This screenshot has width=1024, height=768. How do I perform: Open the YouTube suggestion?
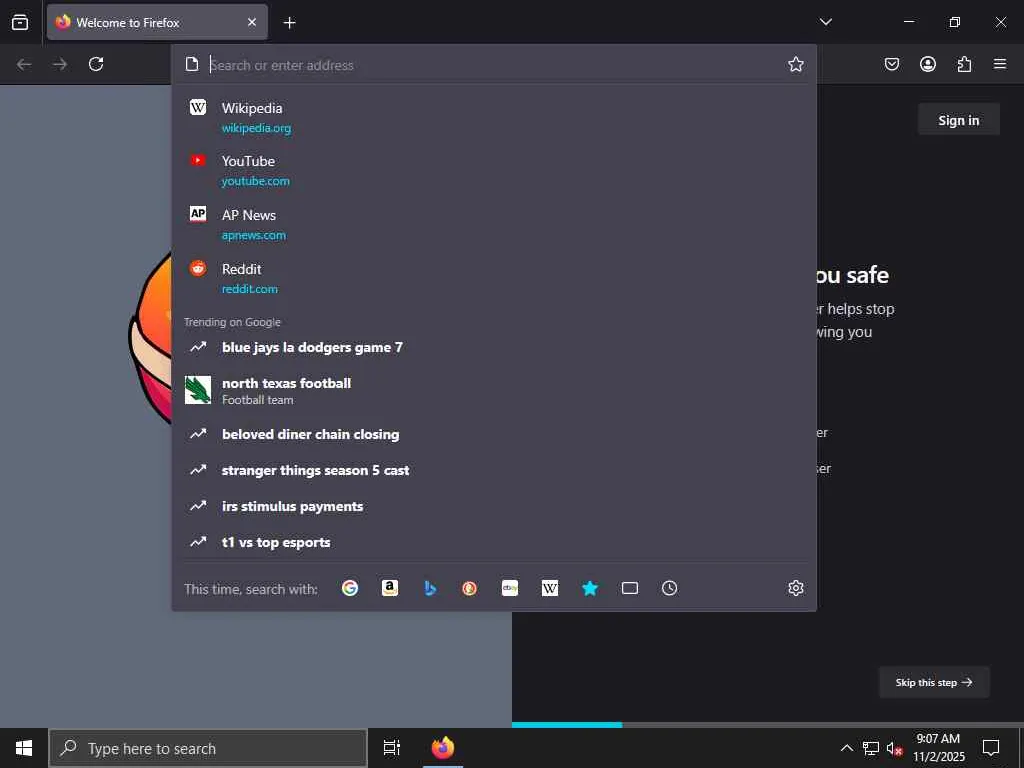(x=494, y=170)
